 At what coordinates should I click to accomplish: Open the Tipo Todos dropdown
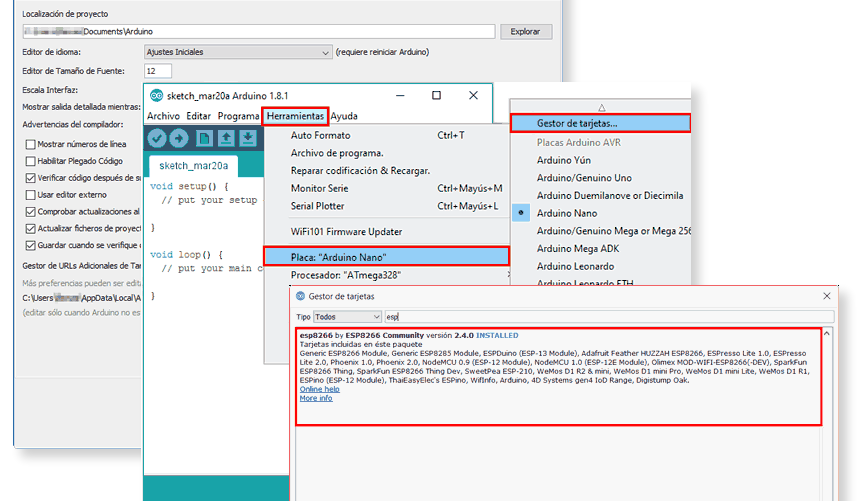(x=347, y=317)
